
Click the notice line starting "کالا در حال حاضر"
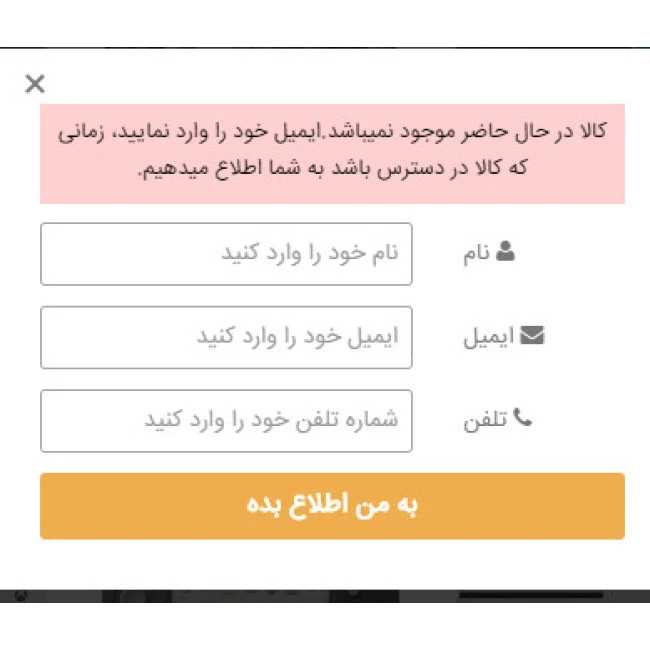tap(332, 132)
